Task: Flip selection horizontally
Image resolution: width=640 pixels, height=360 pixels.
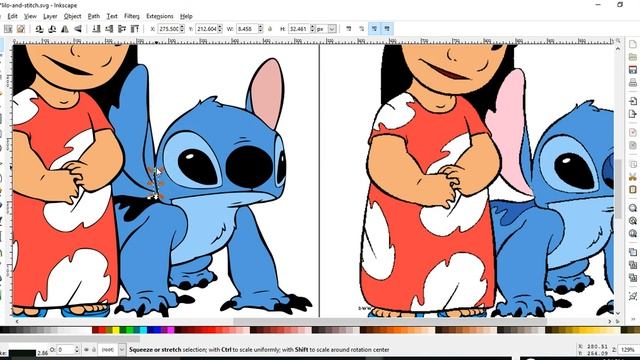Action: pyautogui.click(x=64, y=29)
